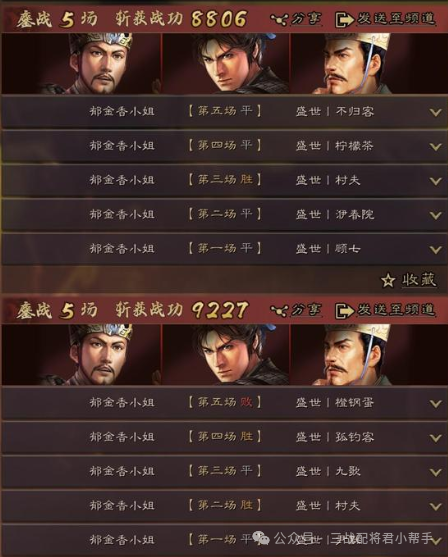This screenshot has height=557, width=448.
Task: Click the send-to-channel arrow icon in top report
Action: point(344,20)
